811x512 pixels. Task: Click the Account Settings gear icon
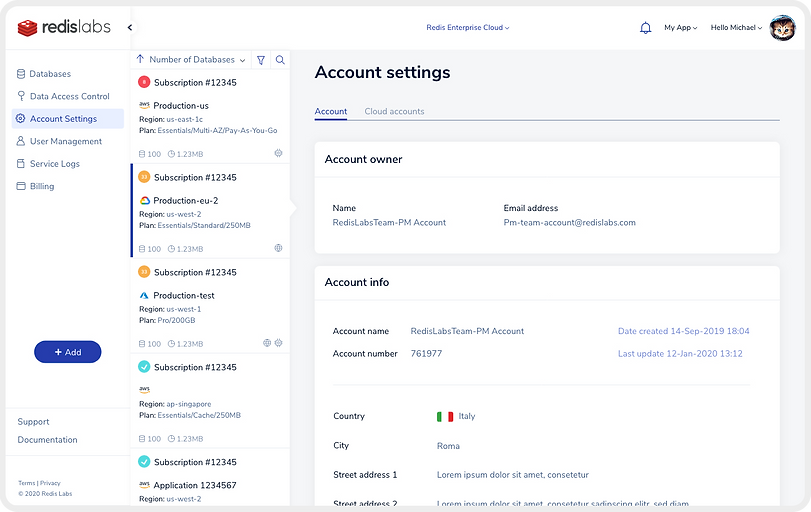point(20,118)
